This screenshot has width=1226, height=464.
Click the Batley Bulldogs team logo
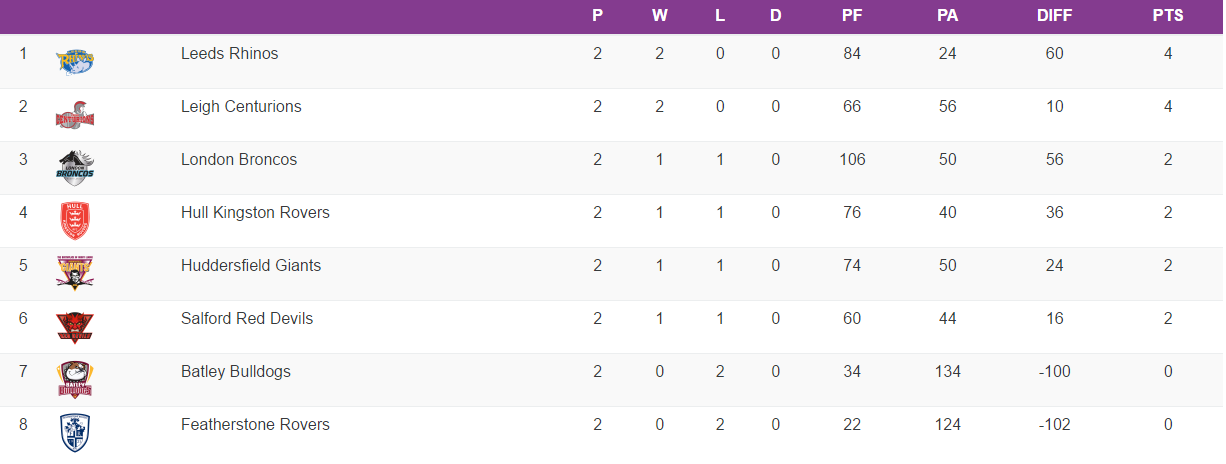(x=75, y=379)
